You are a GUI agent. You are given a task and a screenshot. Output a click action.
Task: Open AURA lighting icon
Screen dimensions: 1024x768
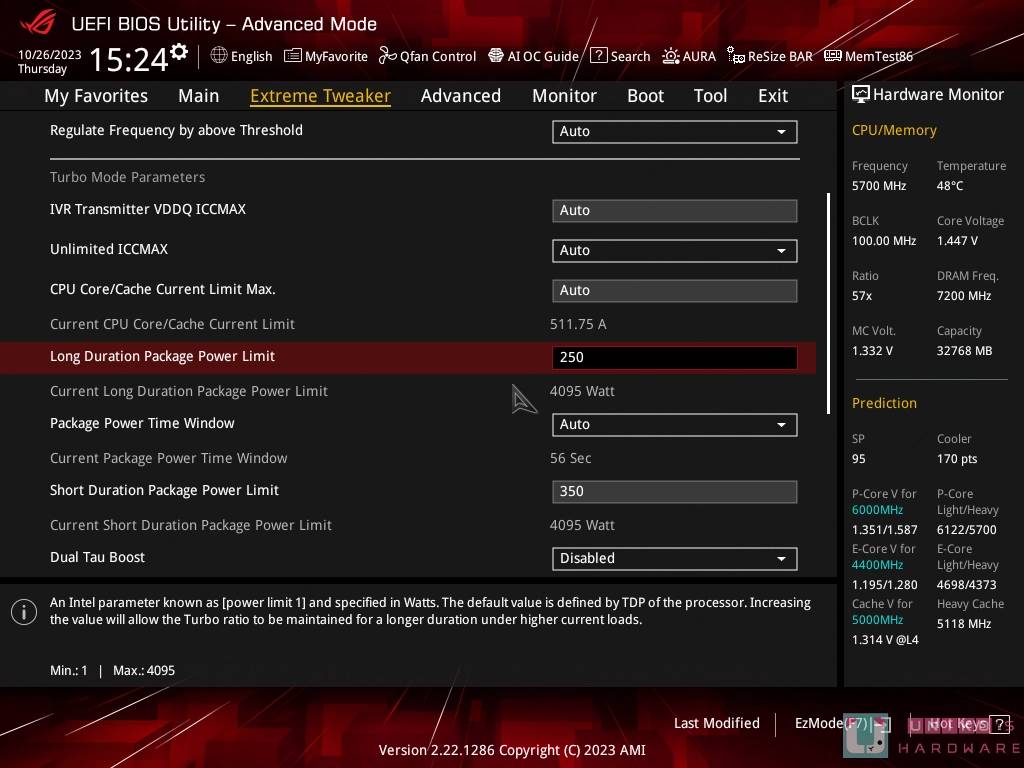click(671, 56)
